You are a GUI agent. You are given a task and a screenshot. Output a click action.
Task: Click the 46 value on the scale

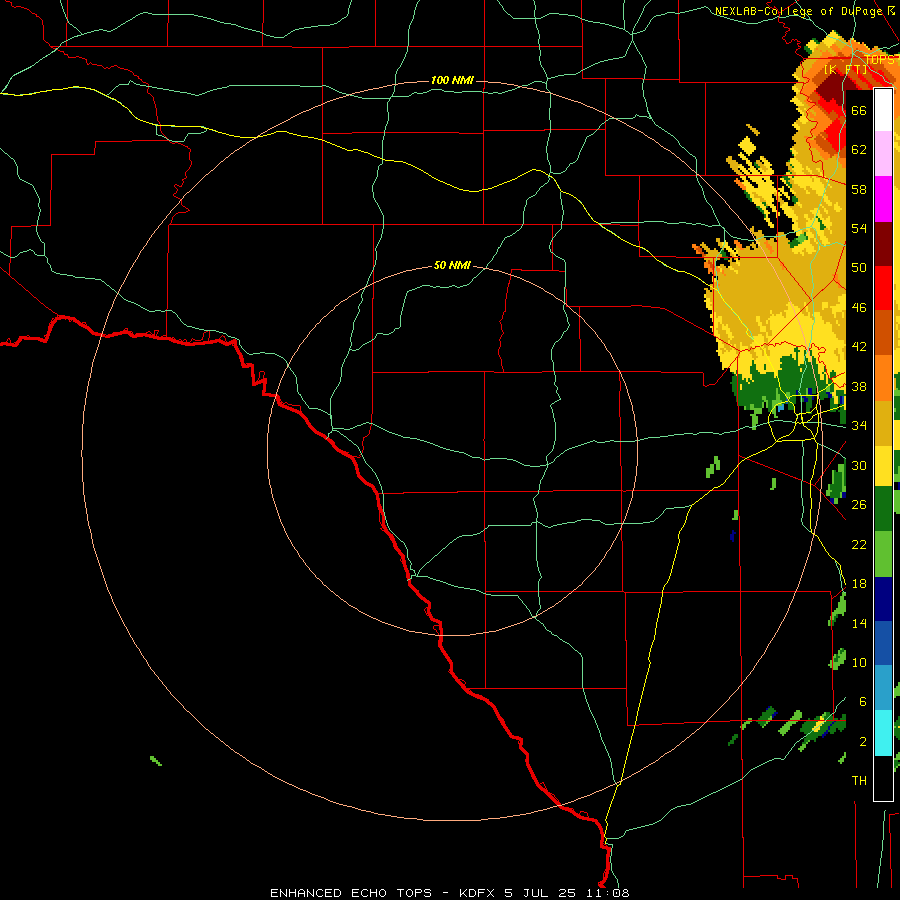coord(859,308)
